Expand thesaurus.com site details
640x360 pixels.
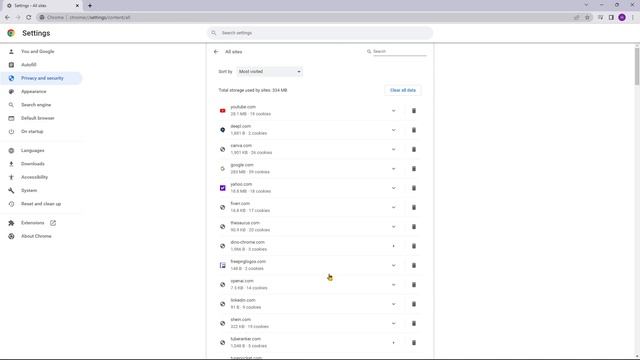[393, 227]
